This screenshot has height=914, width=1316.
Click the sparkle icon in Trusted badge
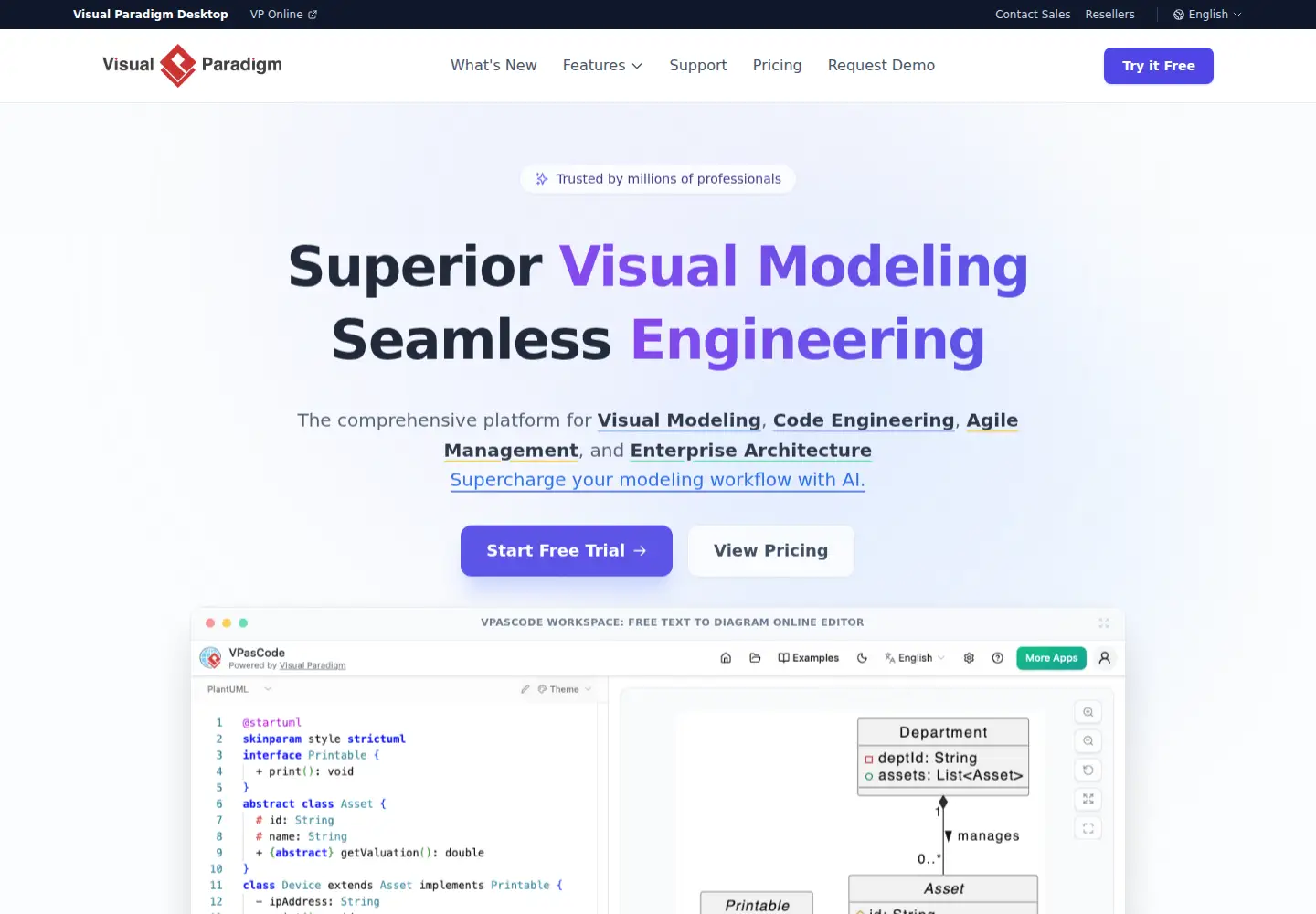[x=542, y=179]
